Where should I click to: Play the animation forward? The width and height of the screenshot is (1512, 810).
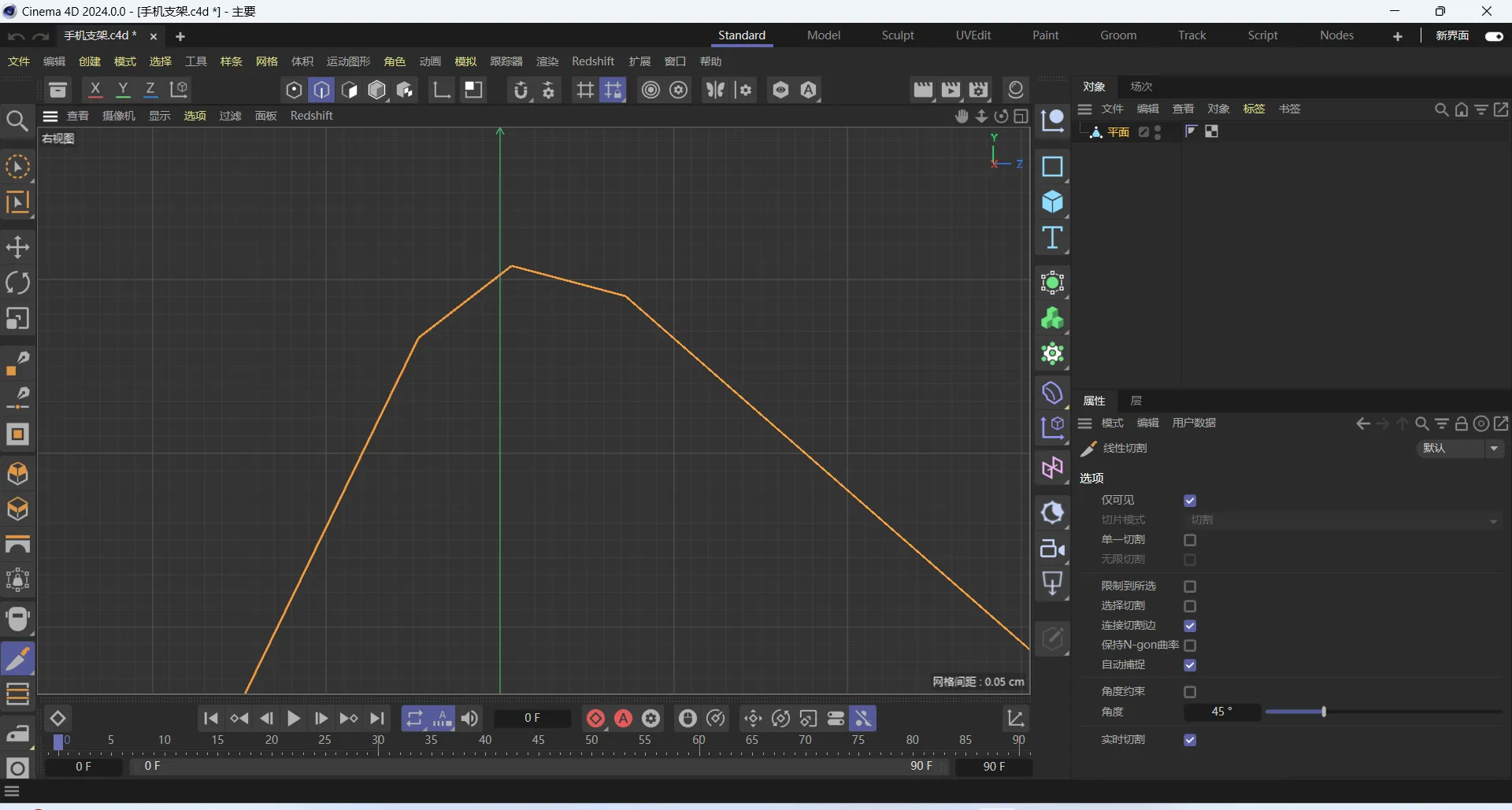pos(294,718)
